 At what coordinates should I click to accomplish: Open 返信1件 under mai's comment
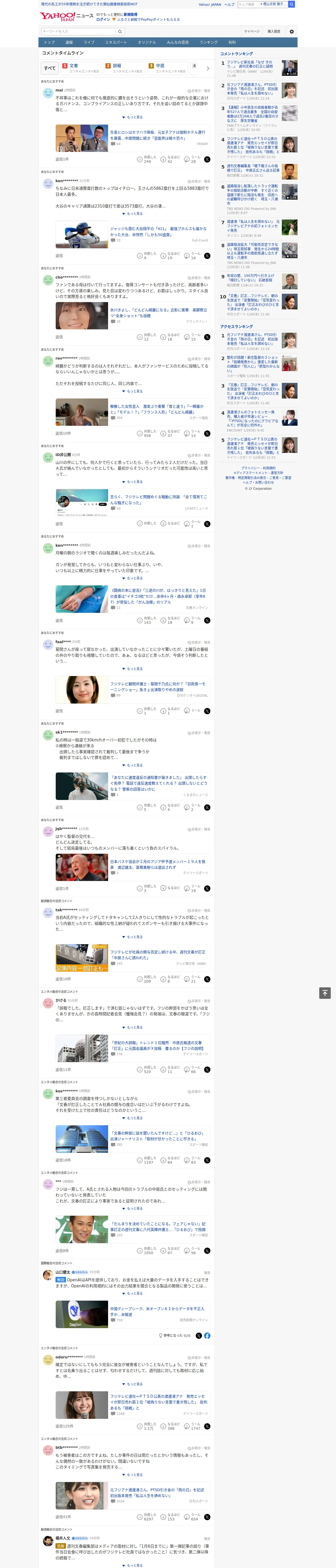pyautogui.click(x=62, y=159)
